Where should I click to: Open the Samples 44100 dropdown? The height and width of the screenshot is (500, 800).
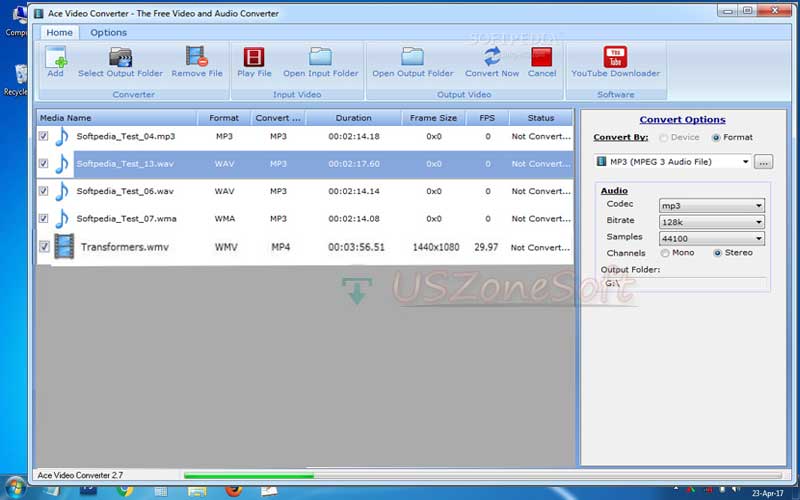click(x=712, y=238)
